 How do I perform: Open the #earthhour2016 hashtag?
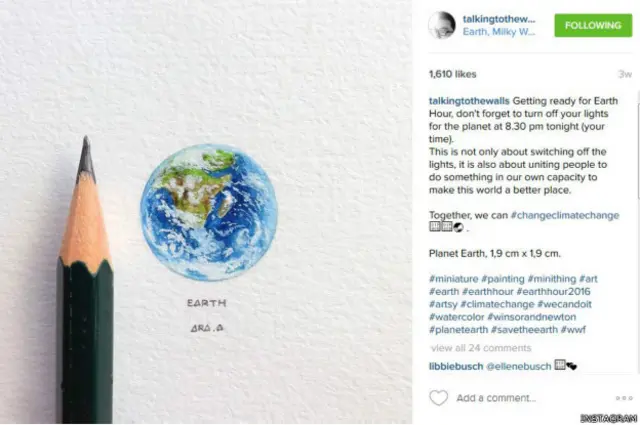coord(553,291)
